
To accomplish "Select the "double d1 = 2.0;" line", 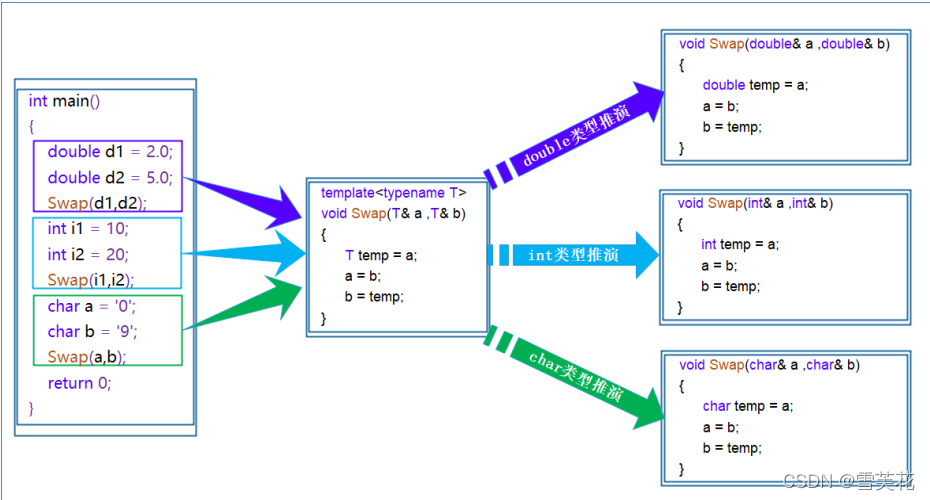I will click(x=110, y=152).
